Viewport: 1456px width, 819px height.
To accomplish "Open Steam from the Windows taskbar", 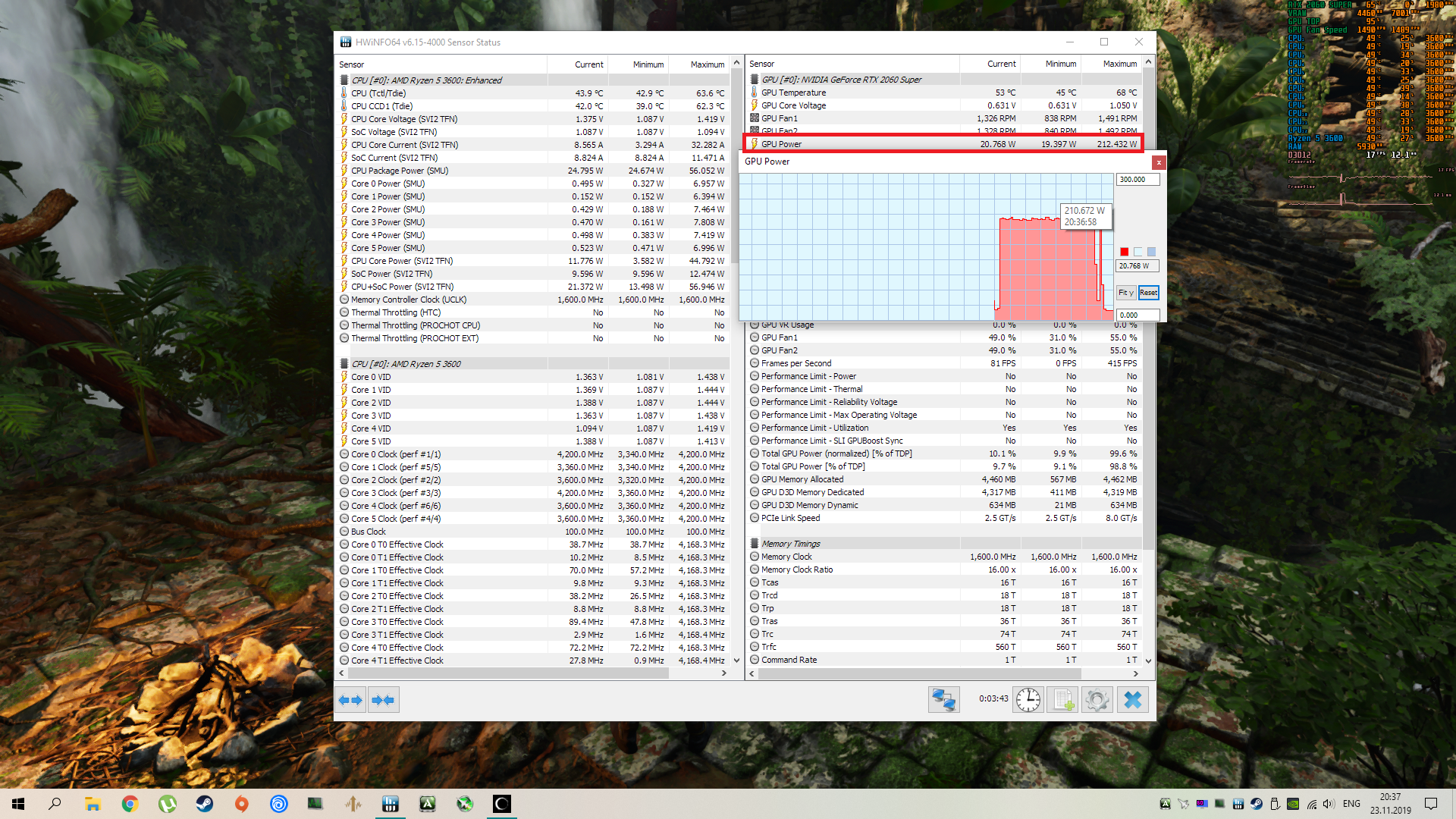I will tap(205, 804).
